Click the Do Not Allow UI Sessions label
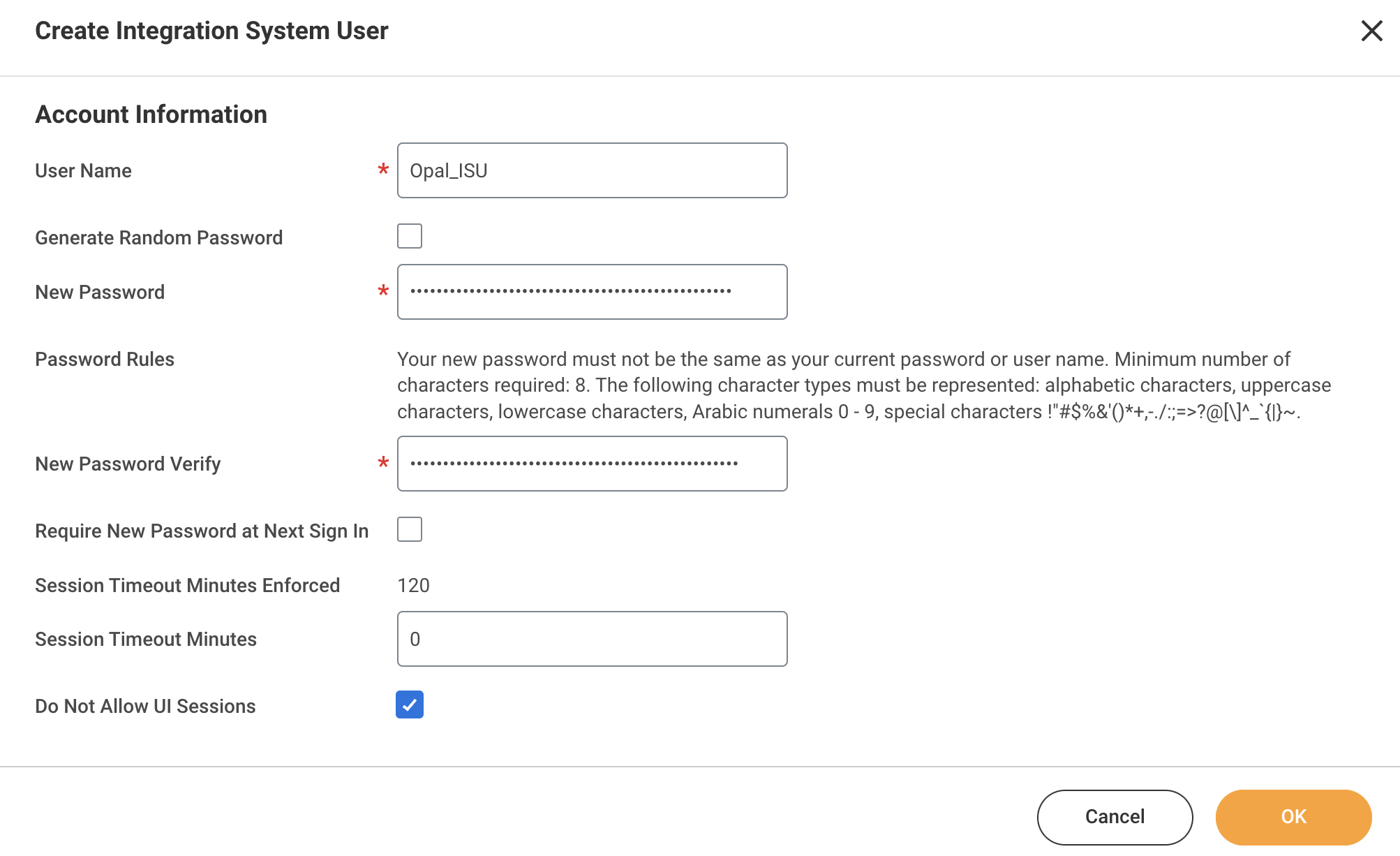The width and height of the screenshot is (1400, 856). [x=145, y=706]
